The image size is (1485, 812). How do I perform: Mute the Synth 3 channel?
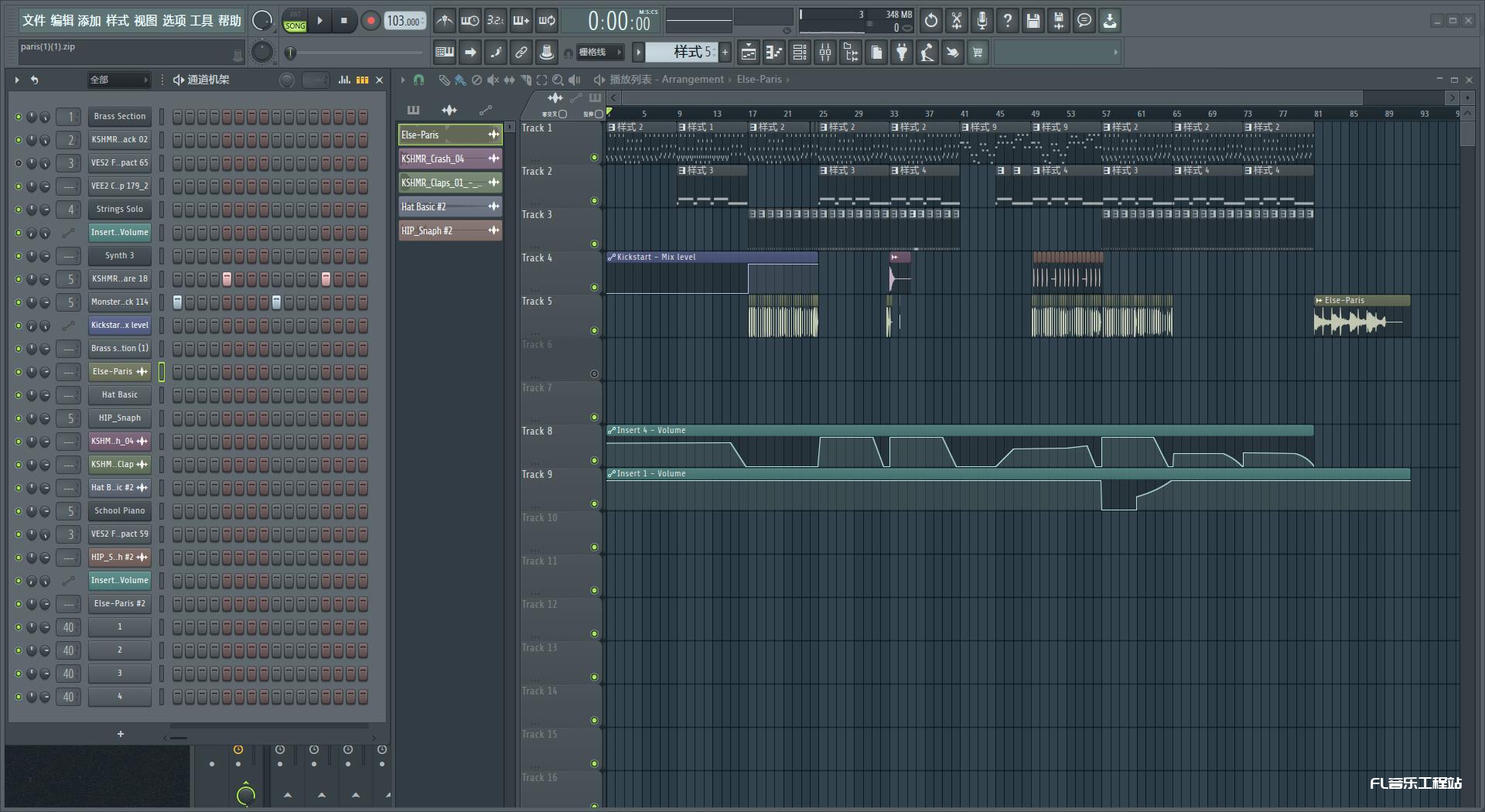(x=19, y=256)
